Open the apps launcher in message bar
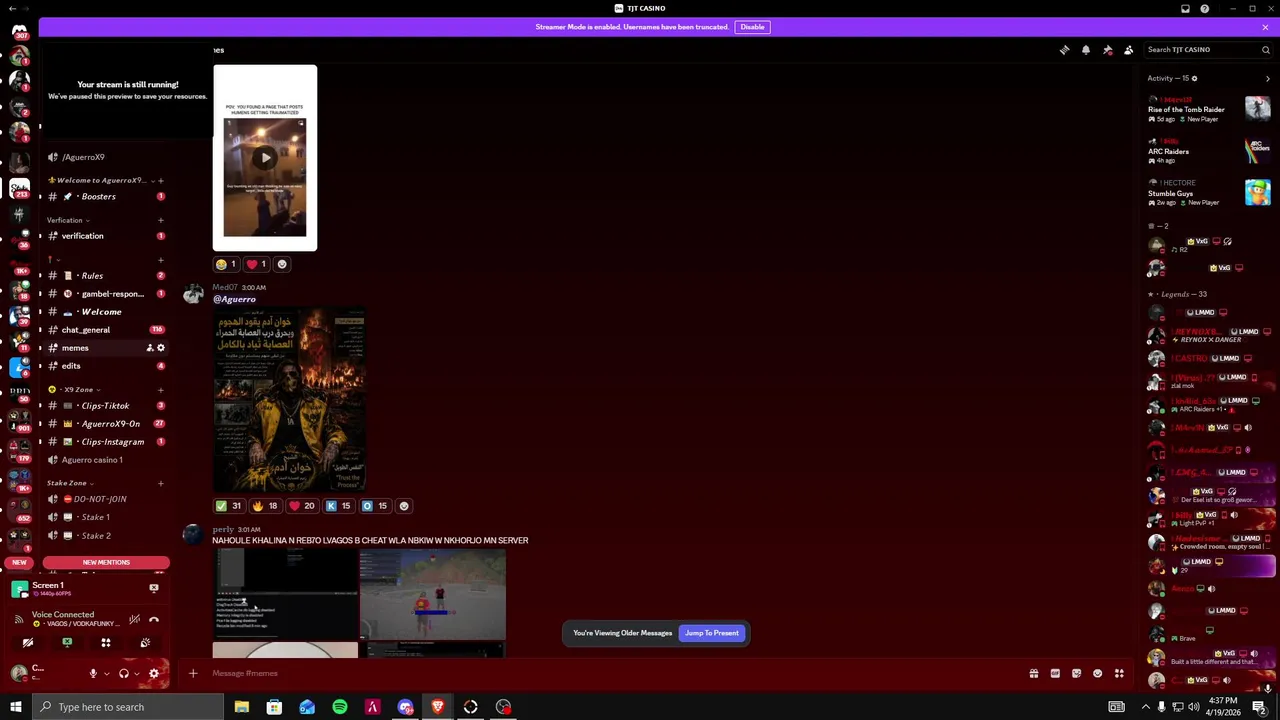The image size is (1280, 720). point(1119,673)
